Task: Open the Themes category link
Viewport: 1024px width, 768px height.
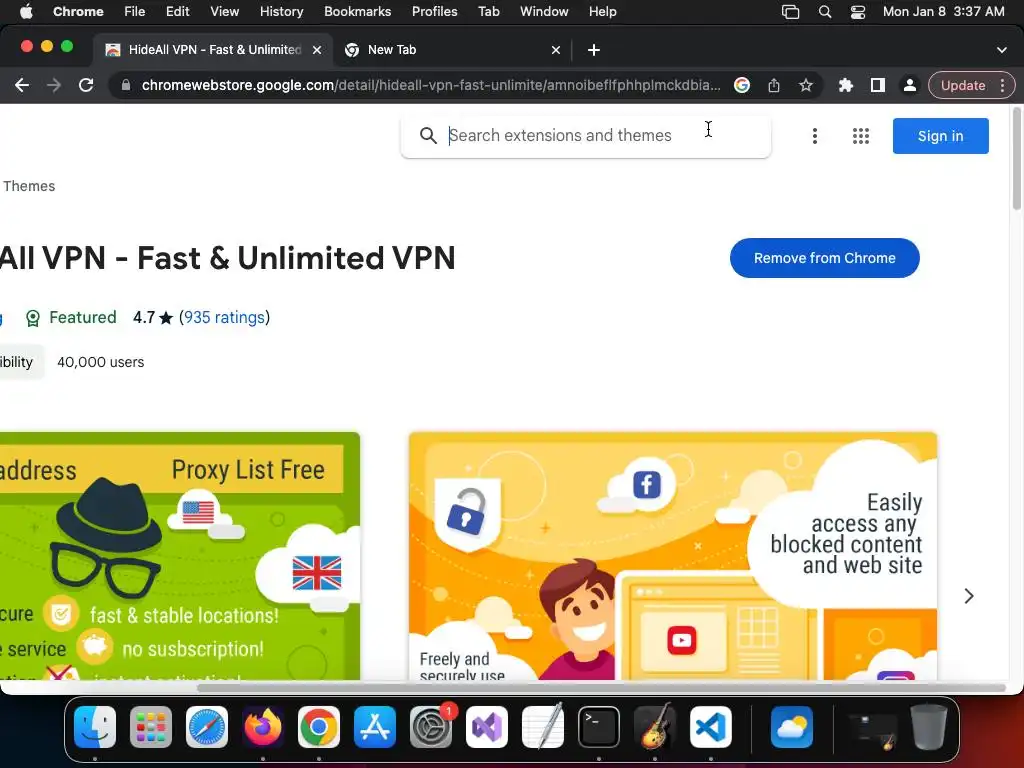Action: [x=29, y=186]
